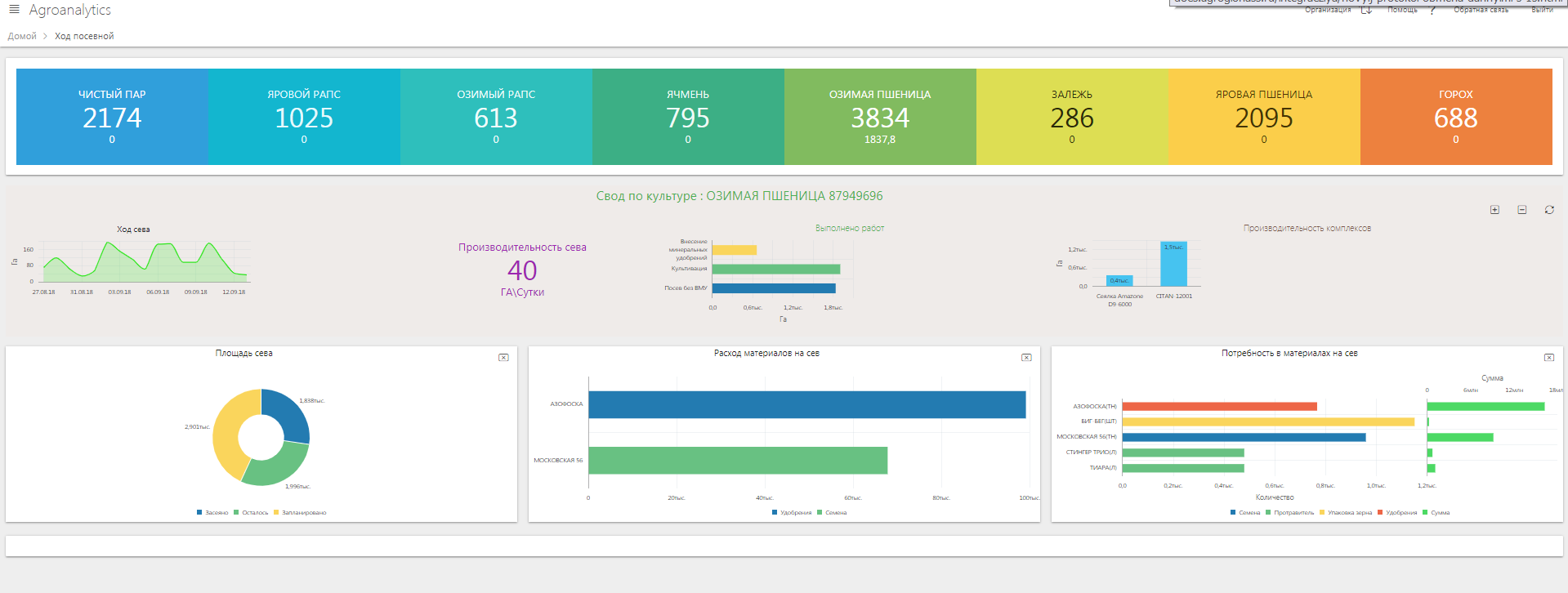Click the breadcrumb chevron after Домой
The height and width of the screenshot is (593, 1568).
[x=45, y=36]
